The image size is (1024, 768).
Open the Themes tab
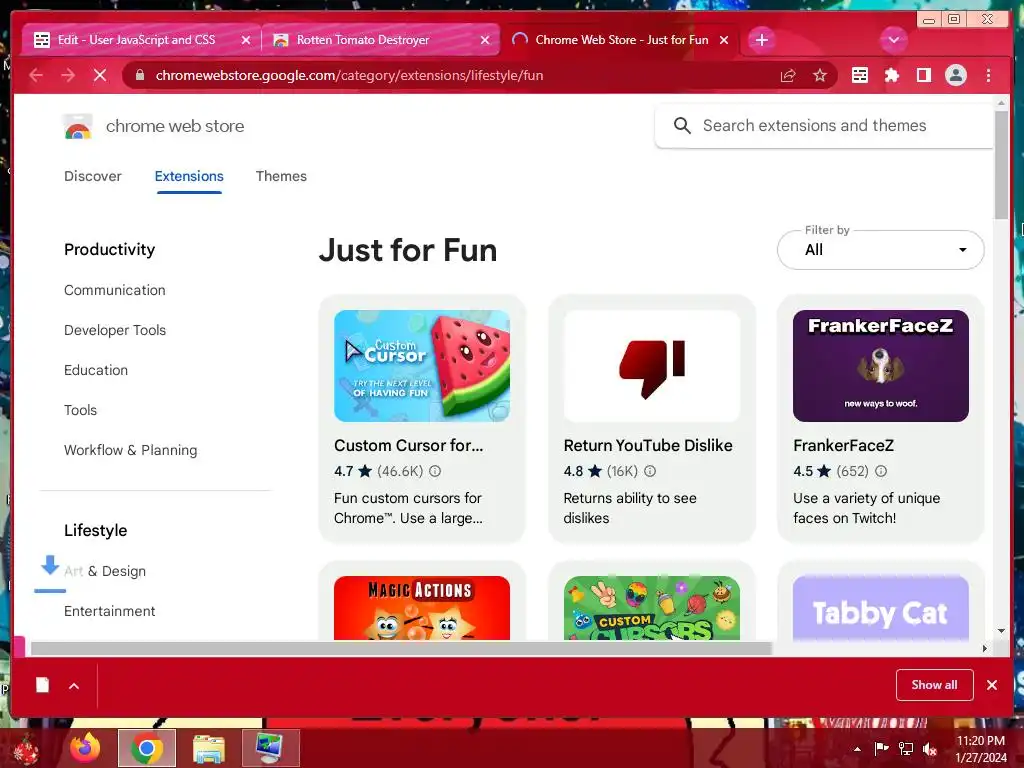point(281,176)
